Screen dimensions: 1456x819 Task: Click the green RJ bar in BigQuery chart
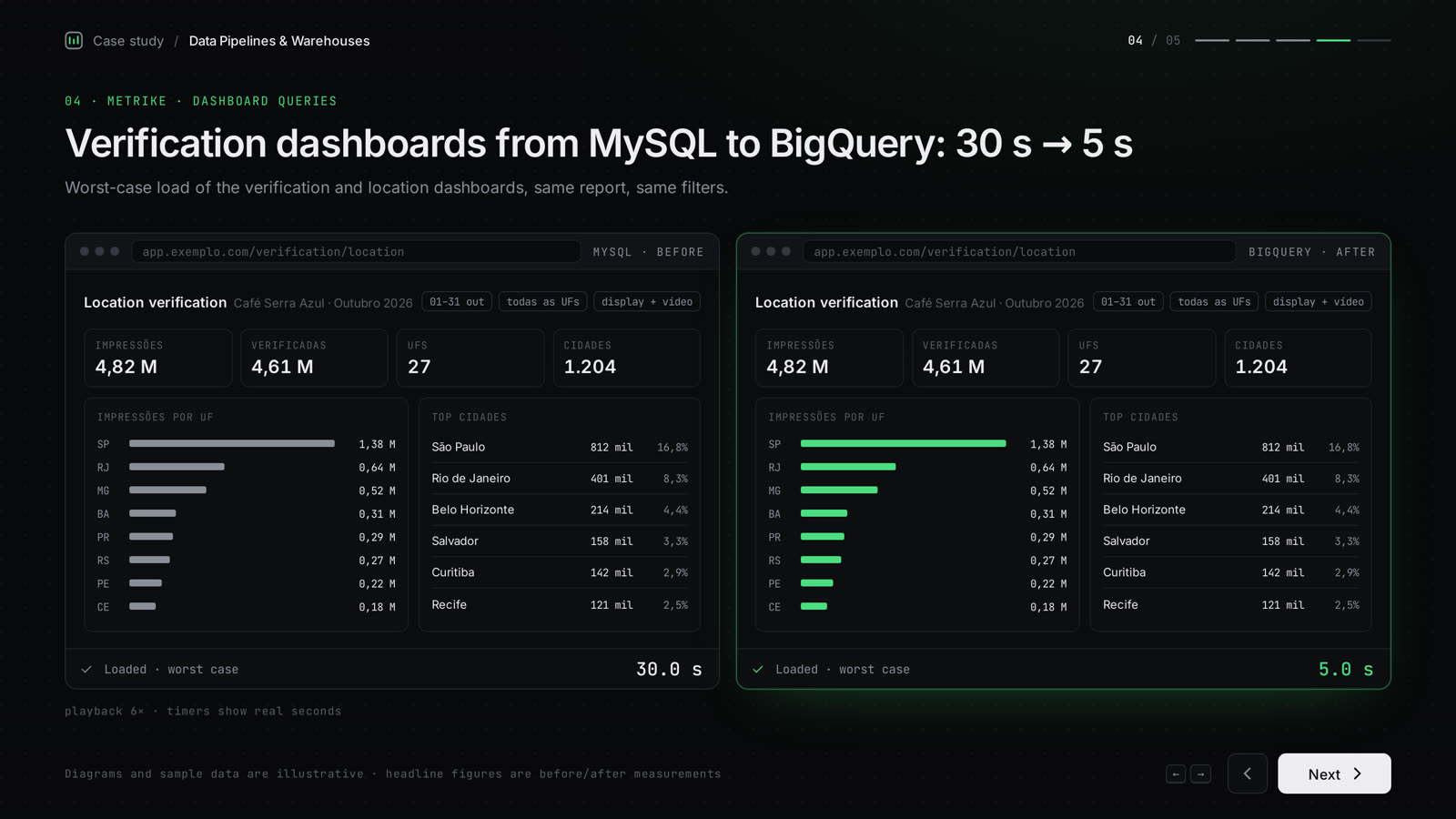pos(848,467)
